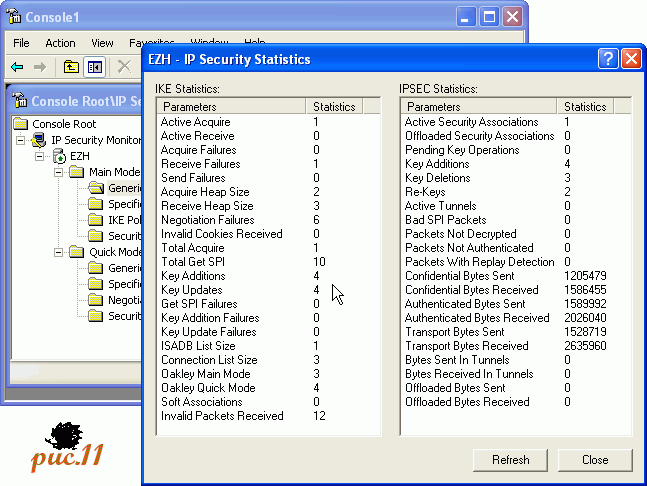The height and width of the screenshot is (486, 647).
Task: Click the Parameters column header in IKE Statistics
Action: pyautogui.click(x=231, y=106)
